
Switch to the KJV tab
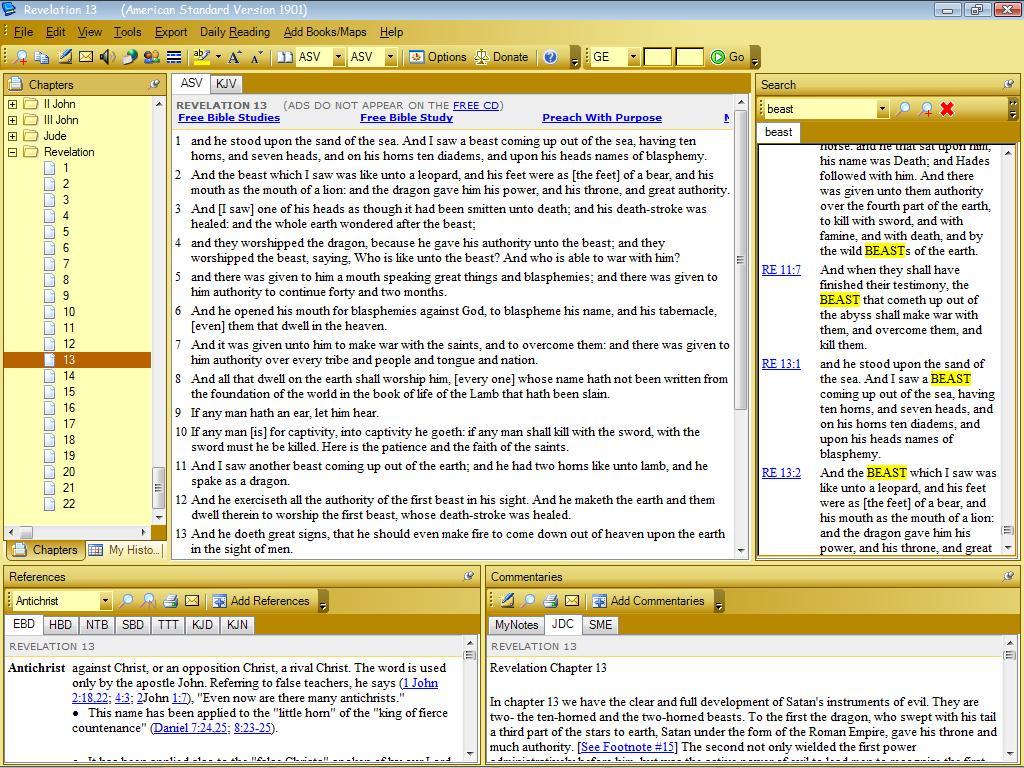227,84
